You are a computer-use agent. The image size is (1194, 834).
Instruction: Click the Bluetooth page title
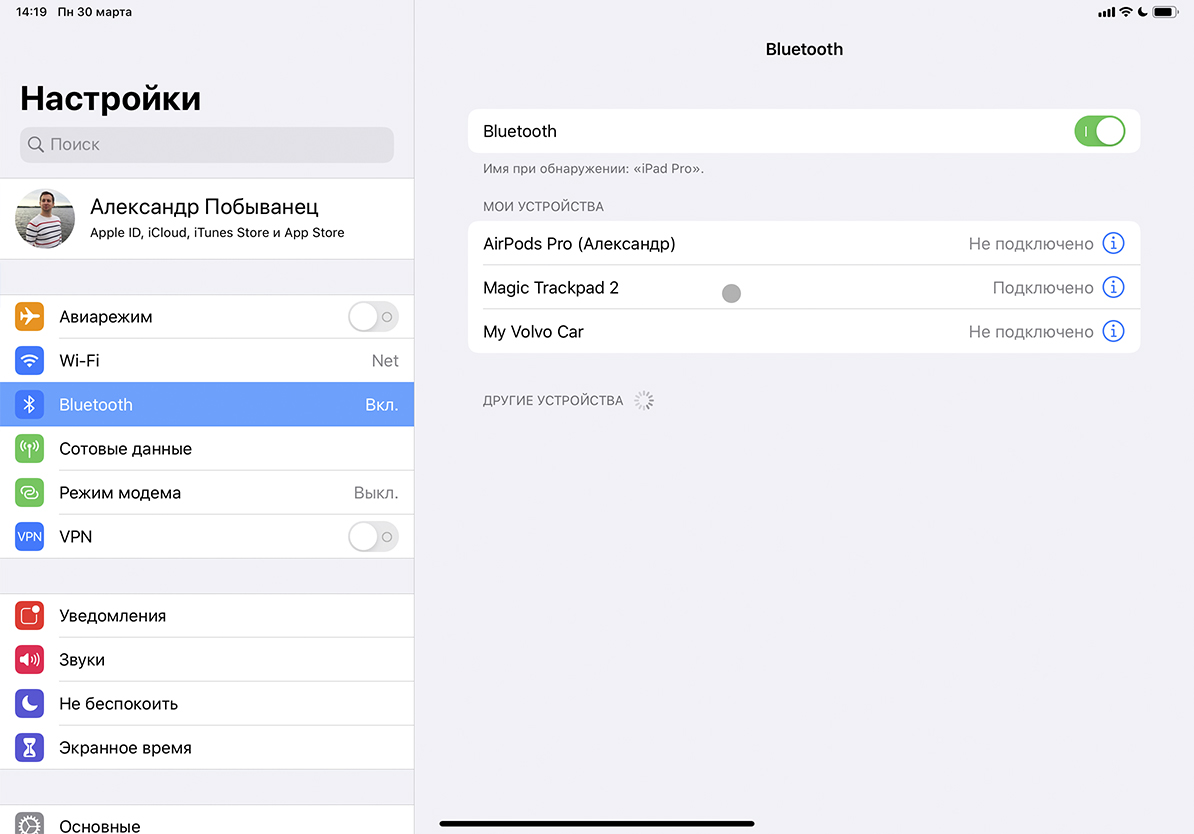(x=804, y=50)
